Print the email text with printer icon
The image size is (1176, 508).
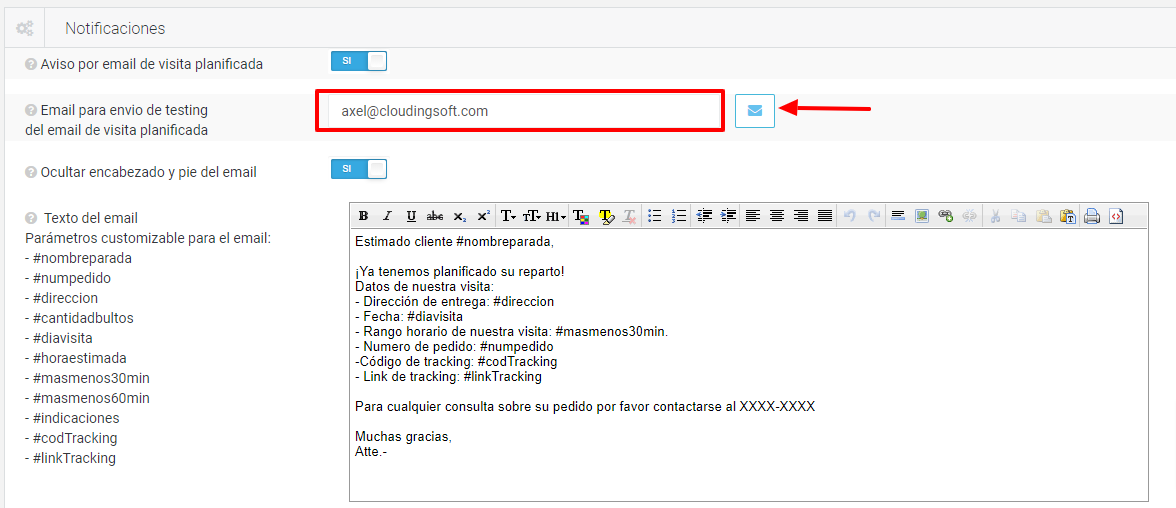(1092, 216)
